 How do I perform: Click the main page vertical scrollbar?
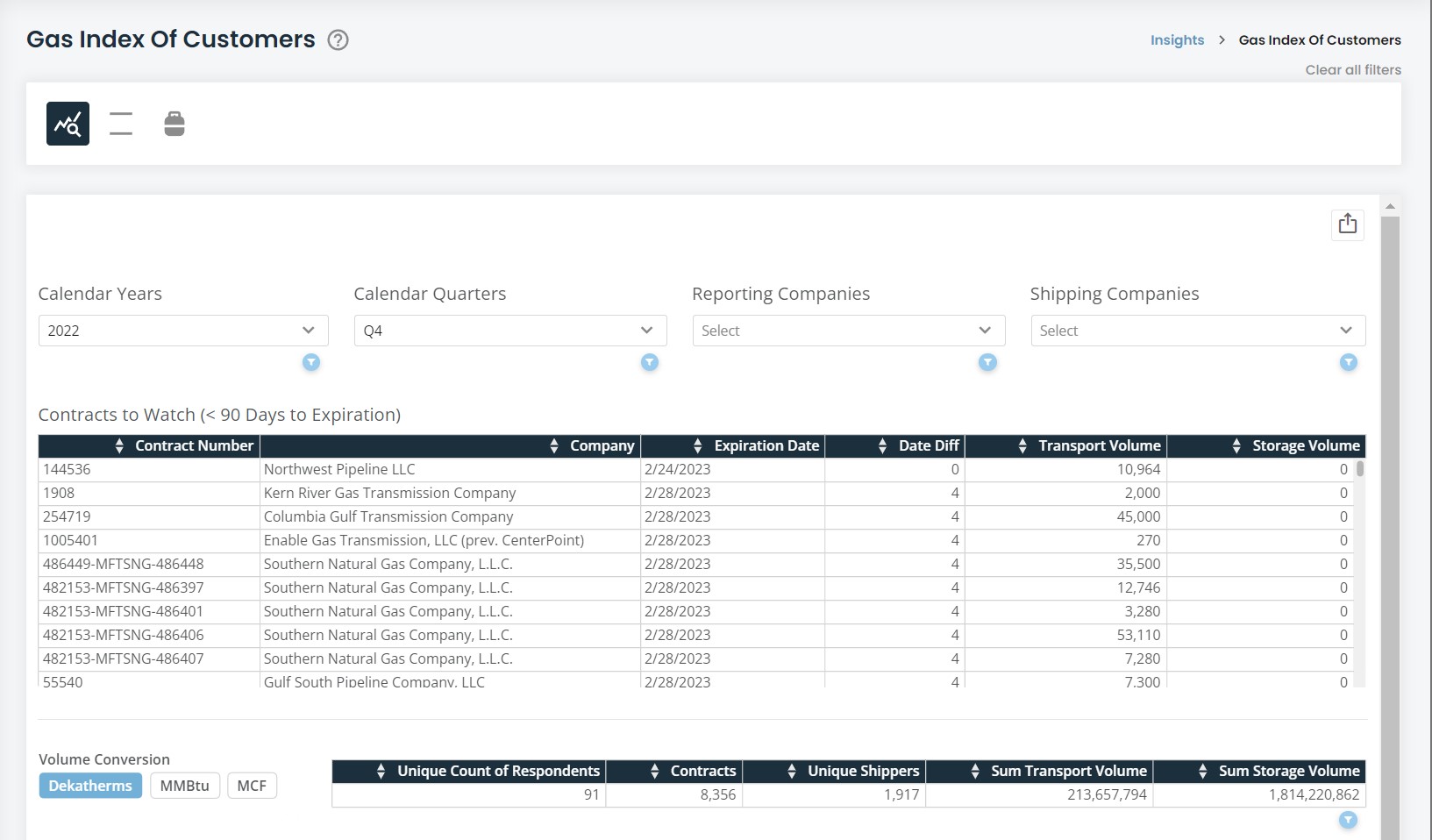point(1390,526)
